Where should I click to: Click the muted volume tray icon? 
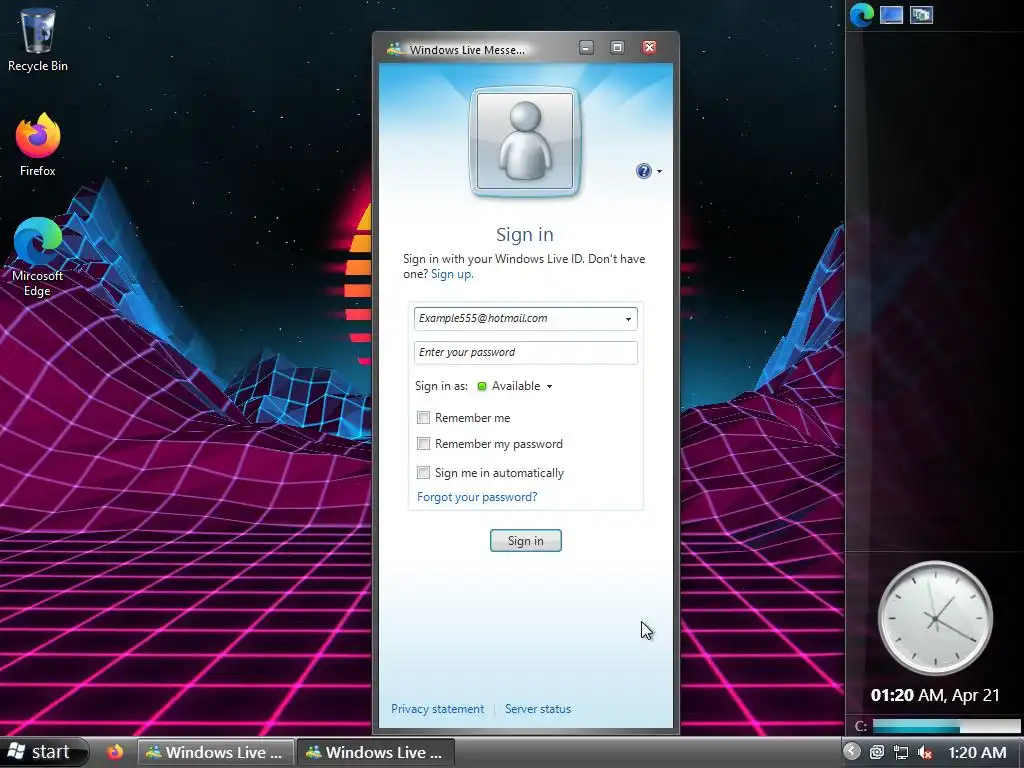coord(925,752)
